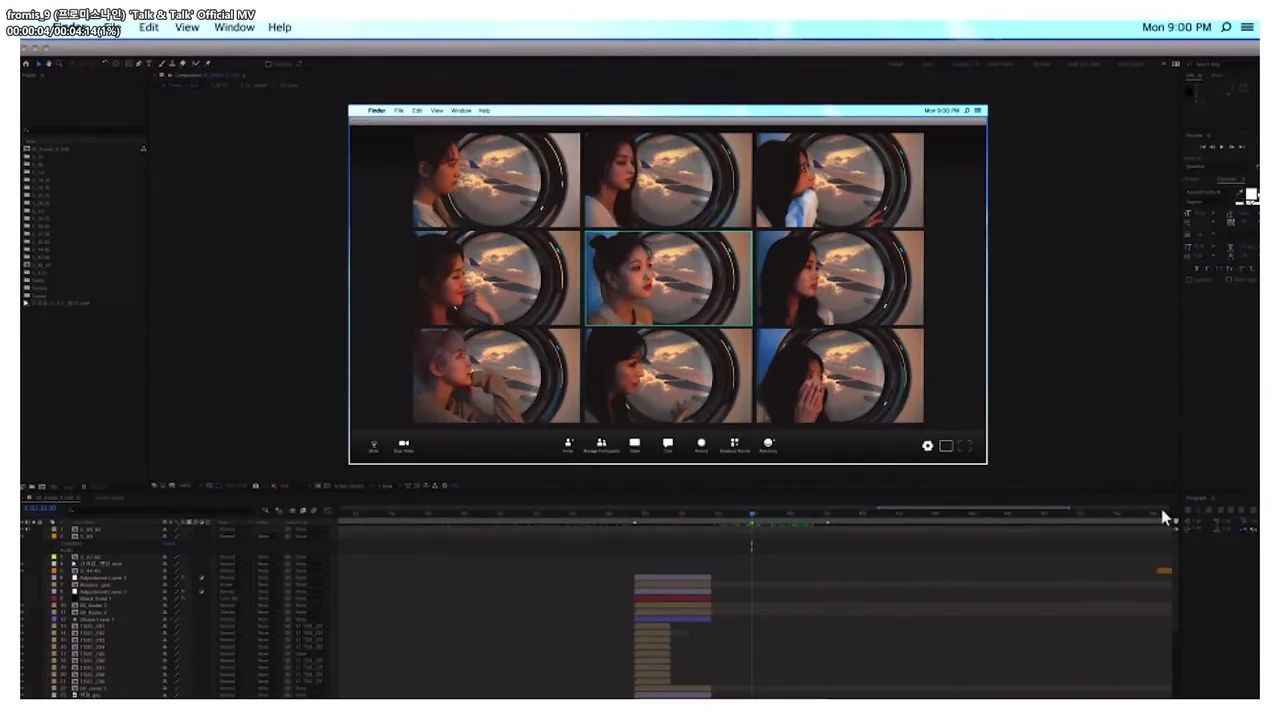
Task: Click the white color swatch in Character panel
Action: click(1250, 194)
